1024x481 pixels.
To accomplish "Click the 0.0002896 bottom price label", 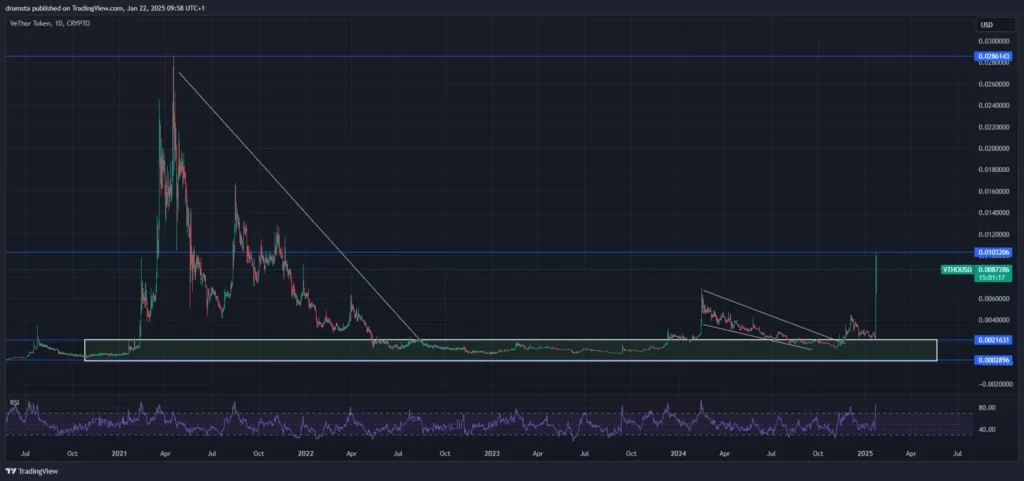I will tap(993, 360).
